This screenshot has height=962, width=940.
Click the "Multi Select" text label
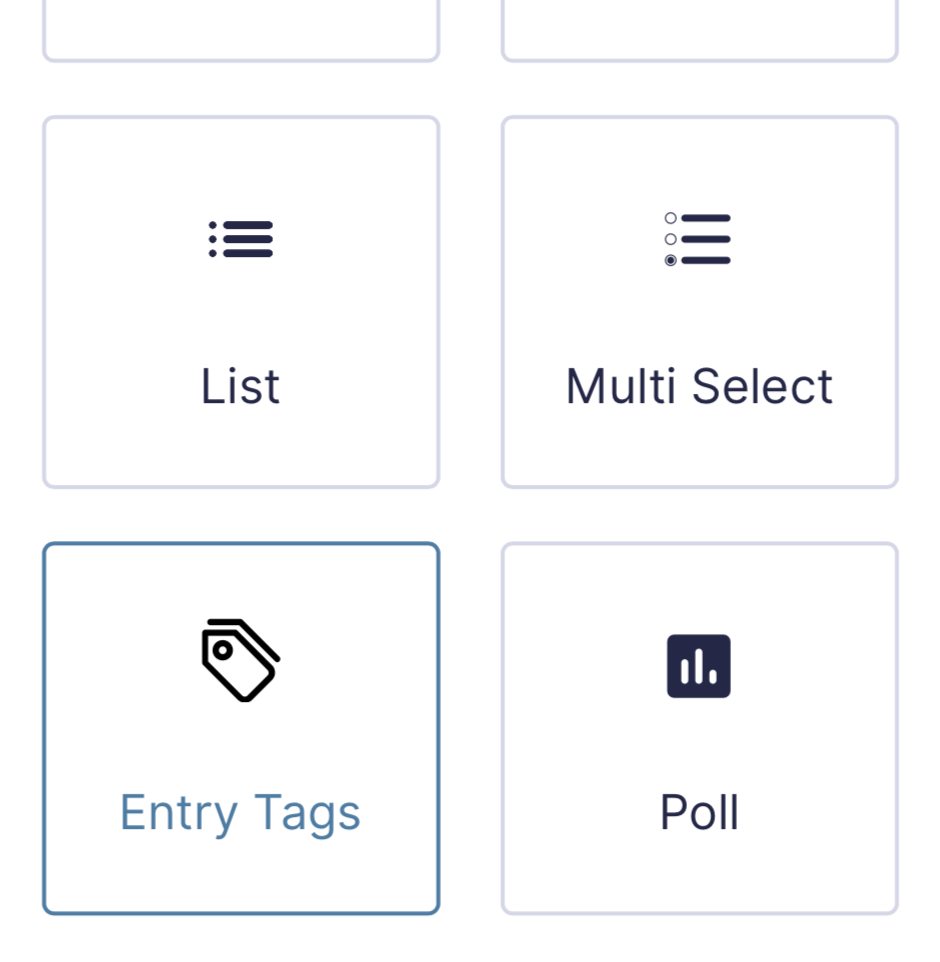(x=699, y=387)
